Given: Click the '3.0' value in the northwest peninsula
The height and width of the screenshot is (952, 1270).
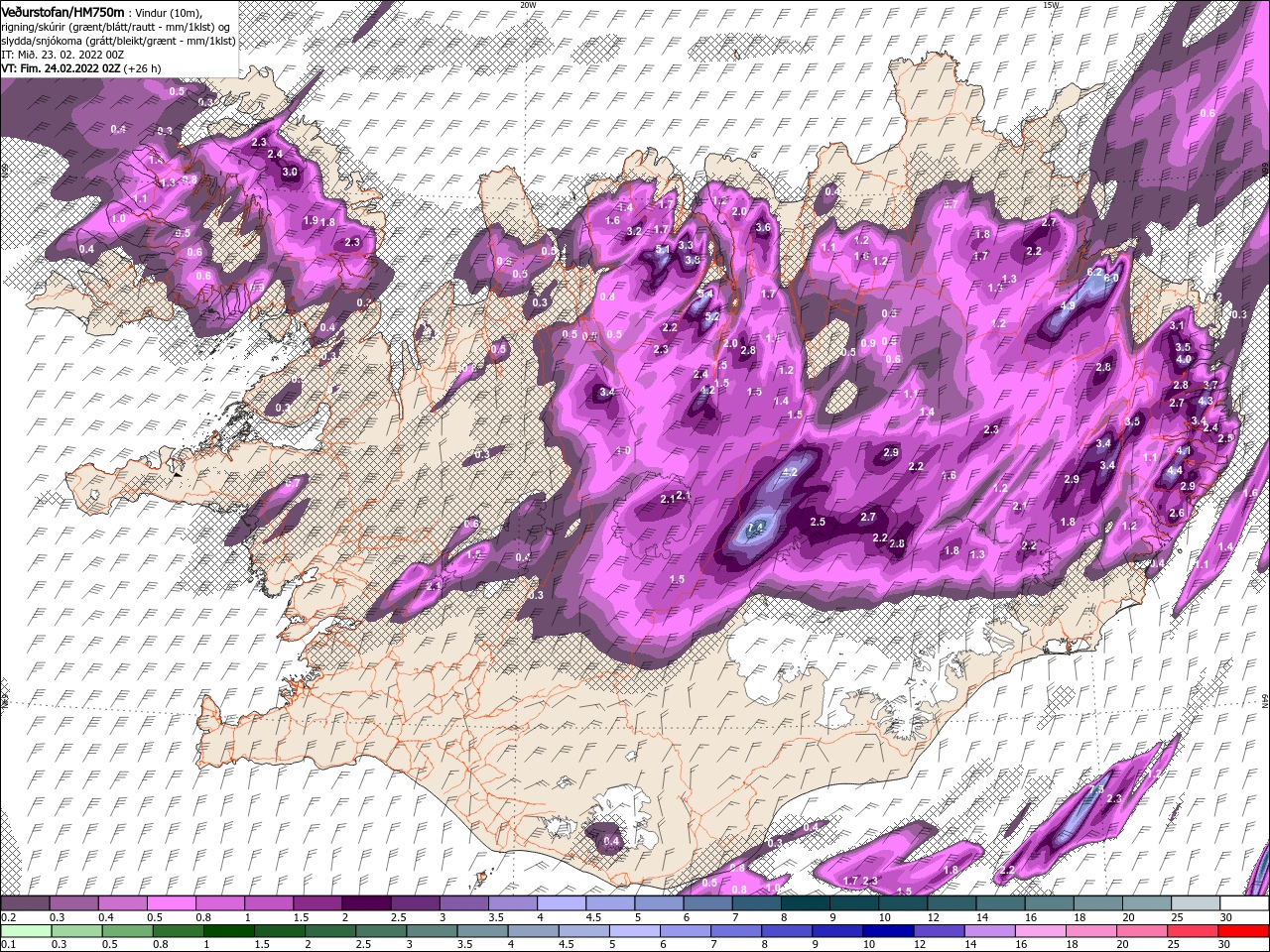Looking at the screenshot, I should coord(290,172).
